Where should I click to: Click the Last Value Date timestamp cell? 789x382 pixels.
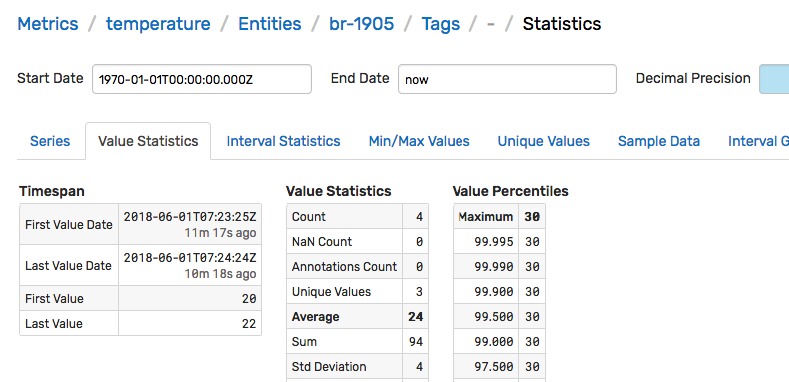point(190,266)
